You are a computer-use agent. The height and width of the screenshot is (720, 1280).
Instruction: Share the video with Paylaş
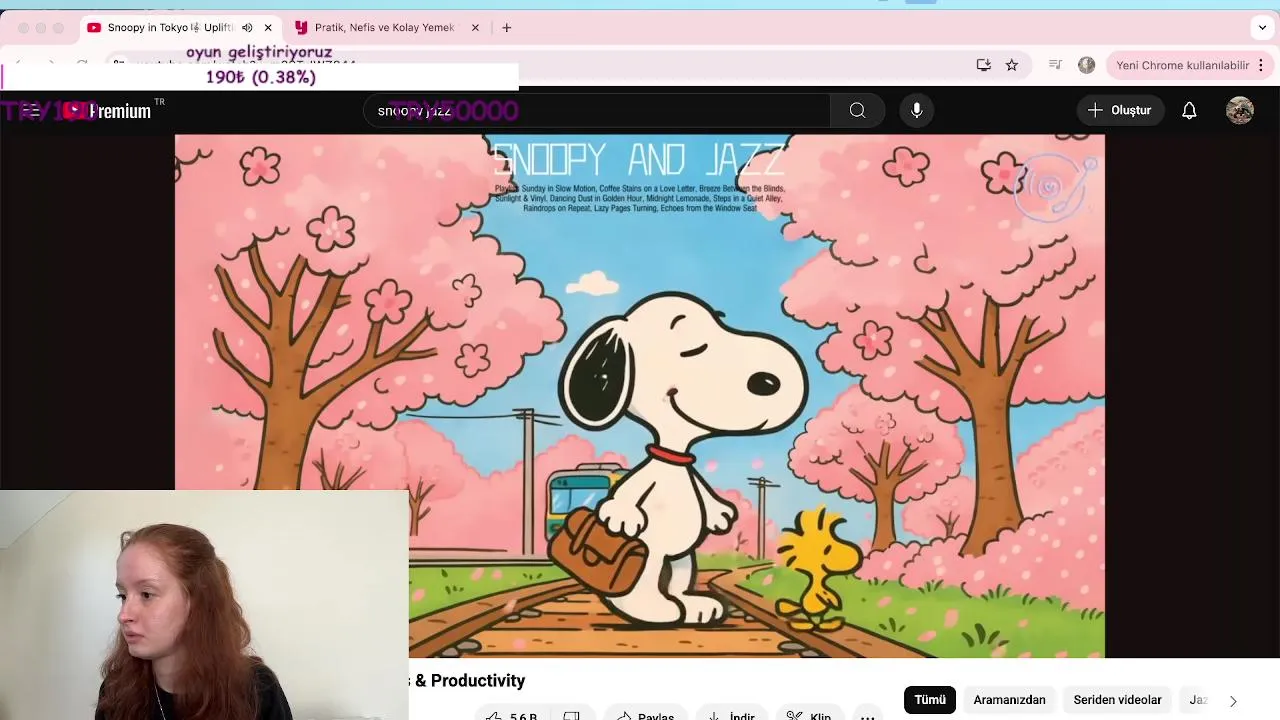(x=645, y=715)
